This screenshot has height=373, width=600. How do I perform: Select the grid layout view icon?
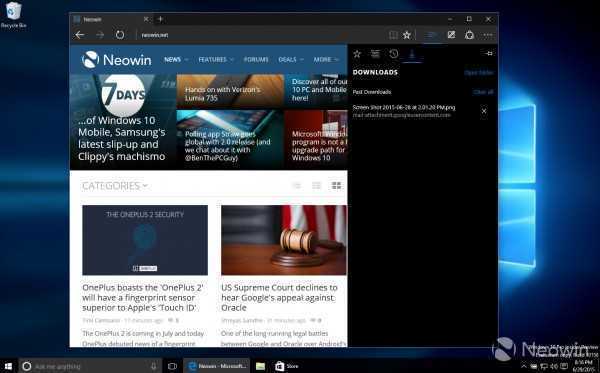[x=336, y=186]
